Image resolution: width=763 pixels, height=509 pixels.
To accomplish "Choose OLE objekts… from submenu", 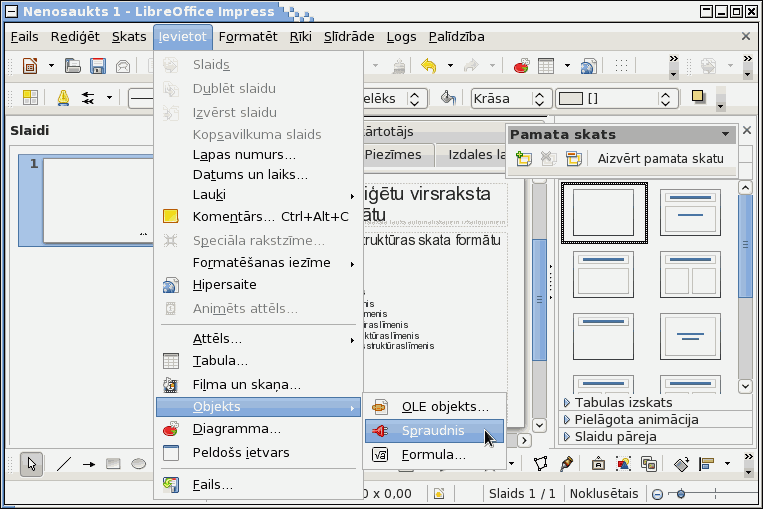I will pyautogui.click(x=435, y=407).
